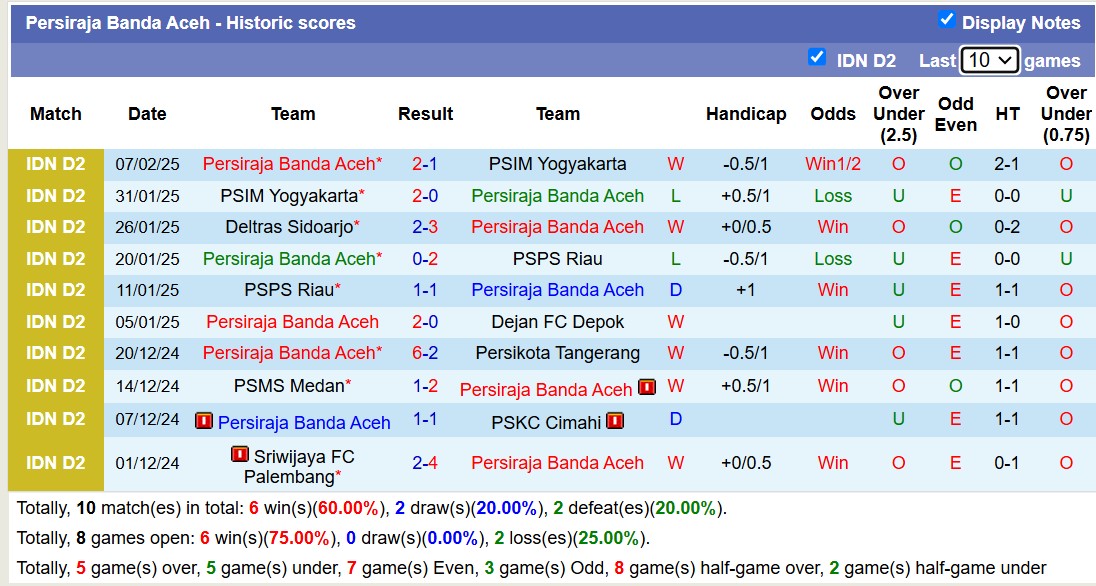Click the note icon before Persiraja Banda Aceh on 07/12/24

(206, 421)
